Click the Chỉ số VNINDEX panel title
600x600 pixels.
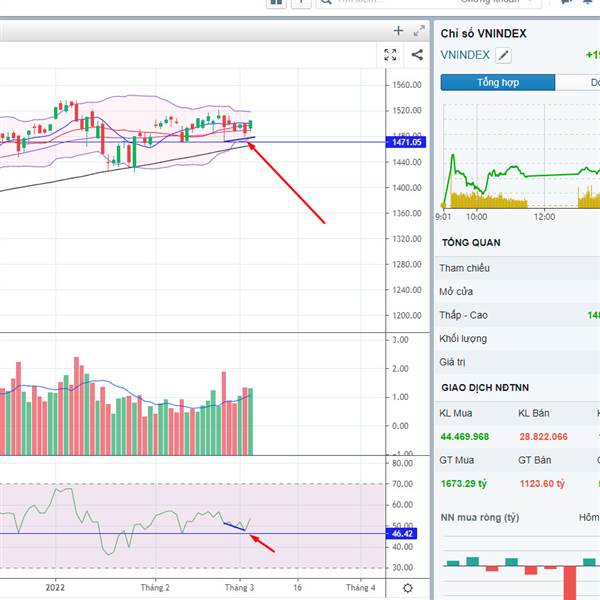[x=483, y=34]
